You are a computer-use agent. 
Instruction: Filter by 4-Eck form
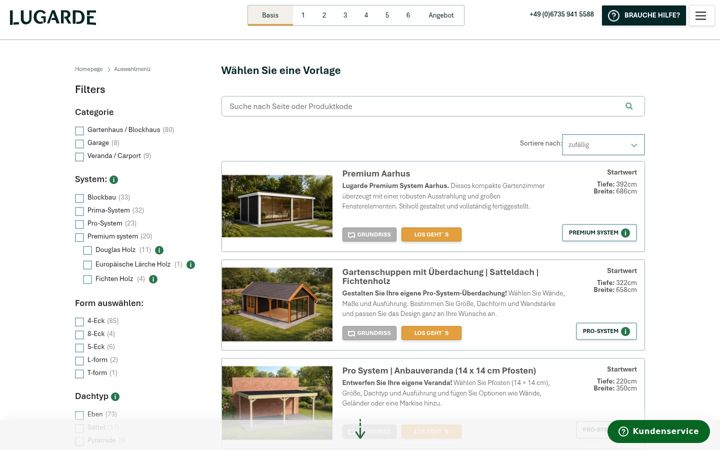coord(79,321)
